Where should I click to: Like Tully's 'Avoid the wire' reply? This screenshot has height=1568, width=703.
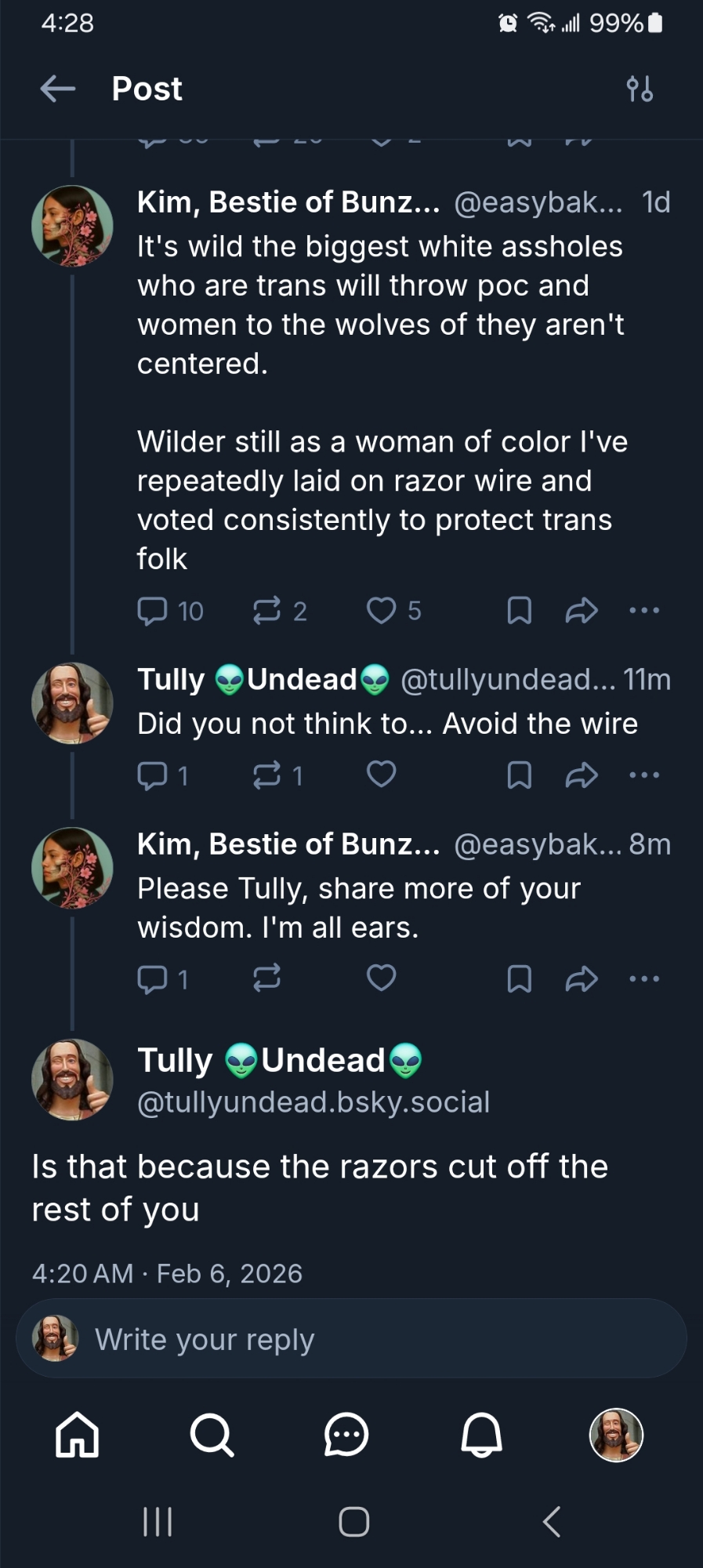pos(382,775)
